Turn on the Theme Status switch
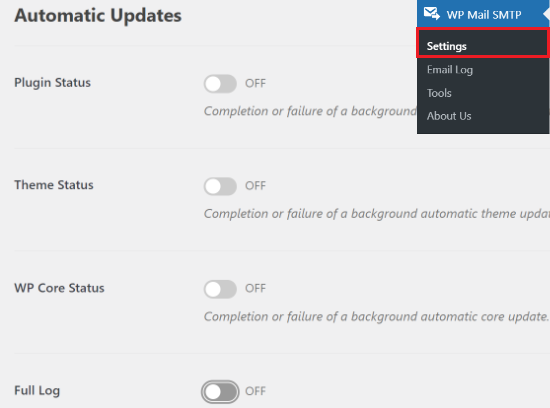 (220, 186)
